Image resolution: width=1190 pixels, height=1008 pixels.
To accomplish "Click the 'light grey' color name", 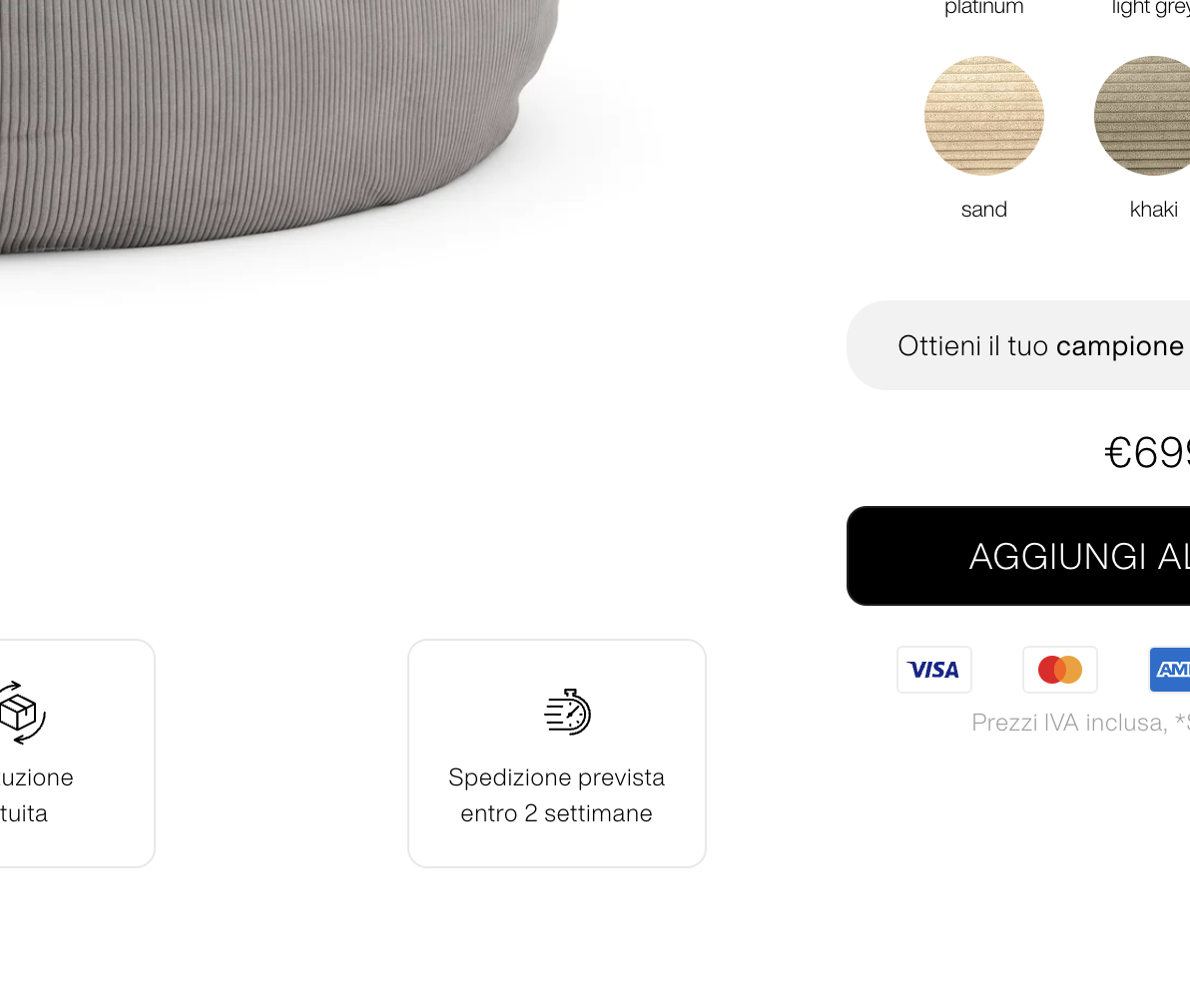I will 1150,8.
